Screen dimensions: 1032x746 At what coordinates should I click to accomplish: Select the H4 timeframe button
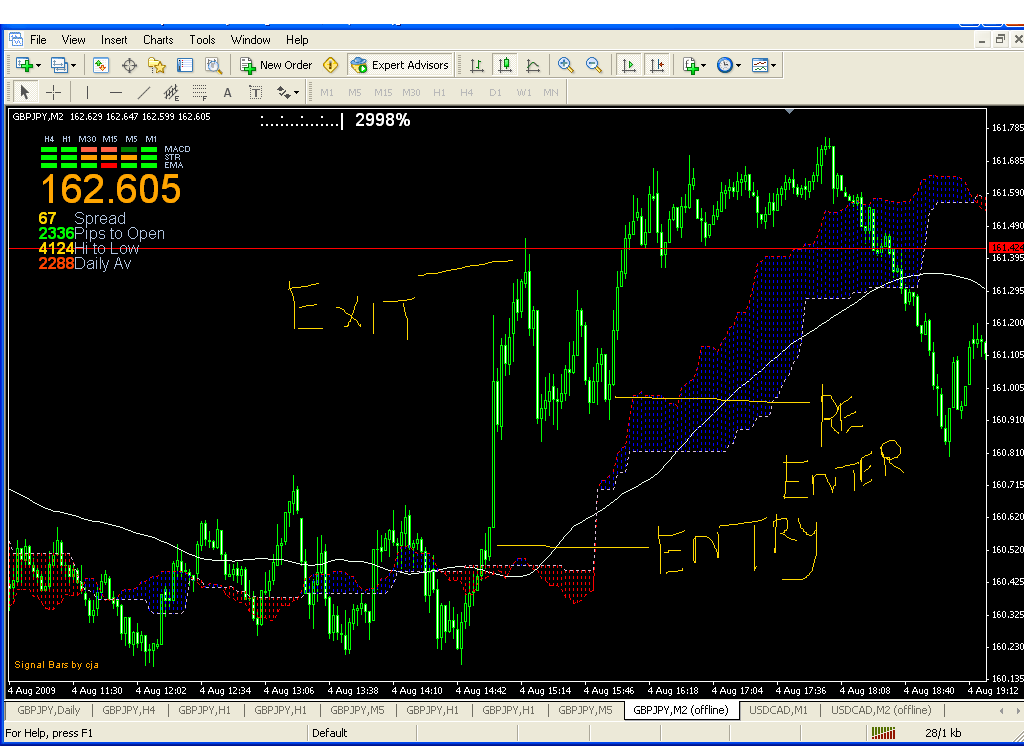tap(467, 92)
